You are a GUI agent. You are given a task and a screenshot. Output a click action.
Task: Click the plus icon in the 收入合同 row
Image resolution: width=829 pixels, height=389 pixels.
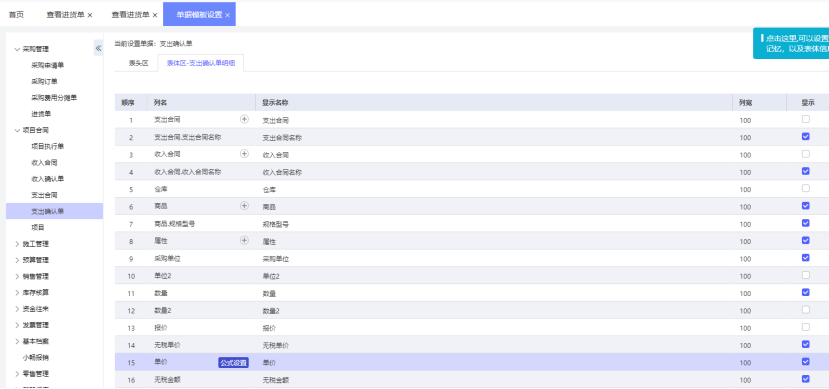pos(244,154)
